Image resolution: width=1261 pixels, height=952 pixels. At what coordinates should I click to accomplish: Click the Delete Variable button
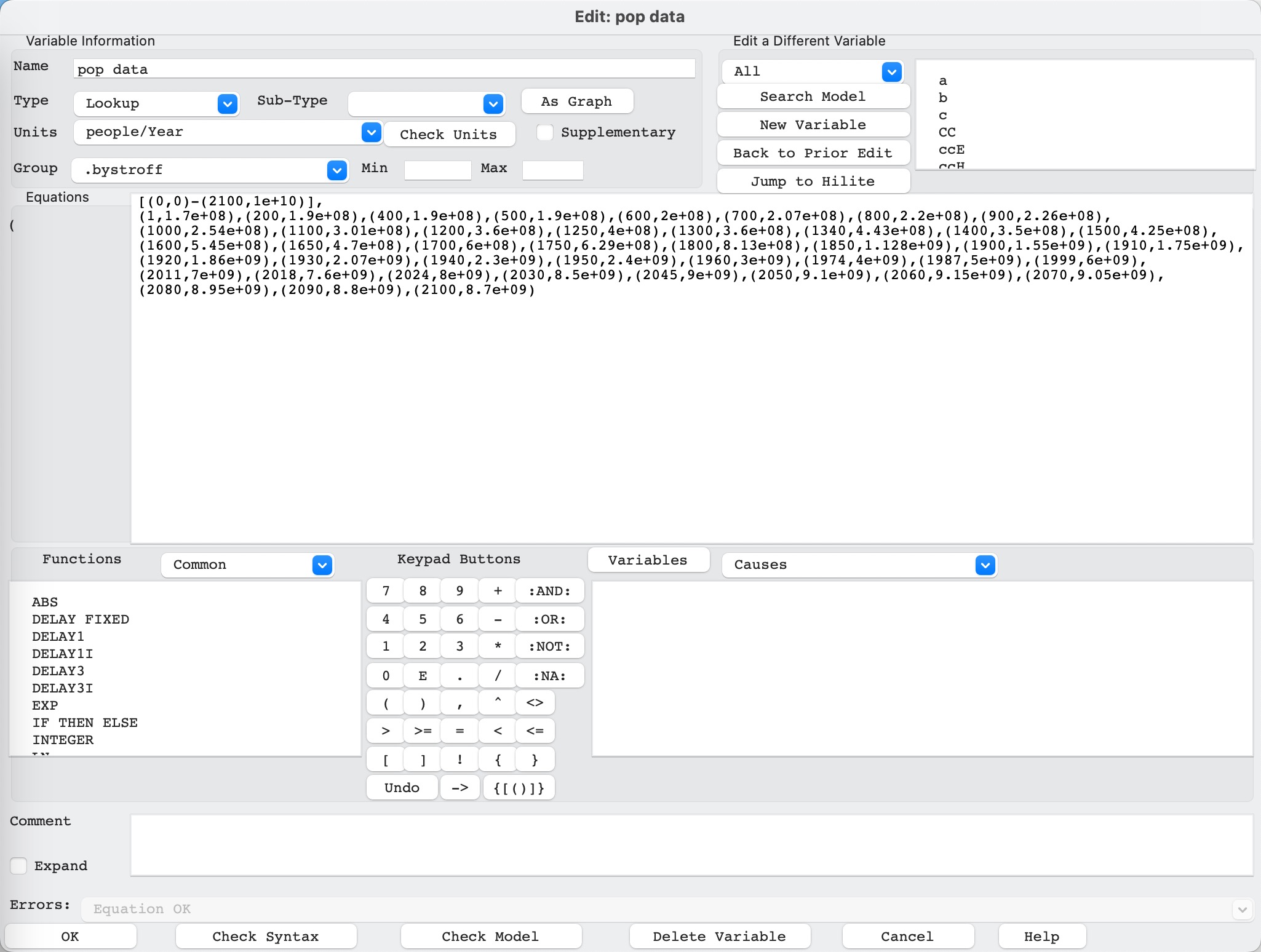720,936
